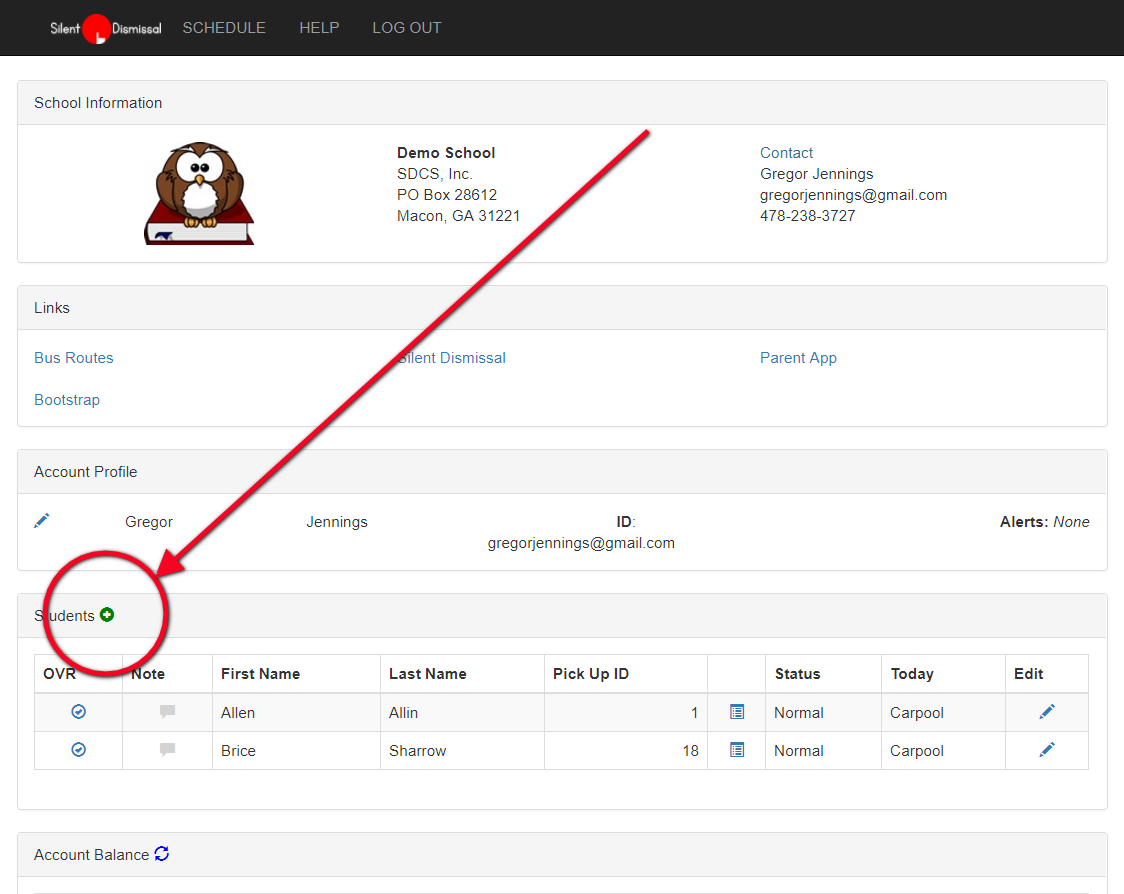This screenshot has height=894, width=1124.
Task: Open the SCHEDULE menu item
Action: [x=224, y=28]
